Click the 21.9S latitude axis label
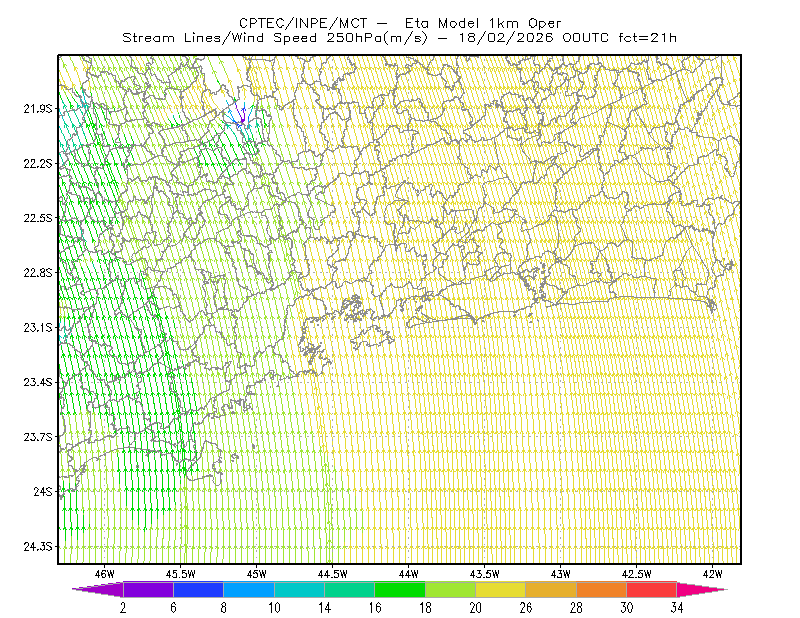Viewport: 800px width, 618px height. point(38,108)
